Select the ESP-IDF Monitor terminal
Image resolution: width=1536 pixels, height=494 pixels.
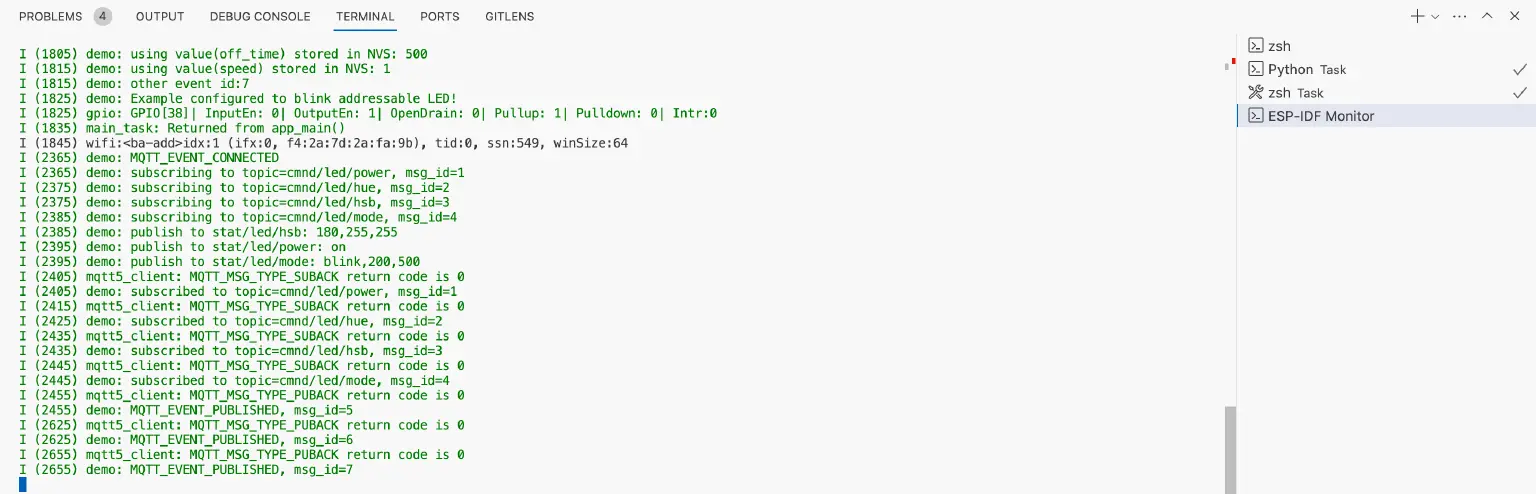(x=1320, y=116)
